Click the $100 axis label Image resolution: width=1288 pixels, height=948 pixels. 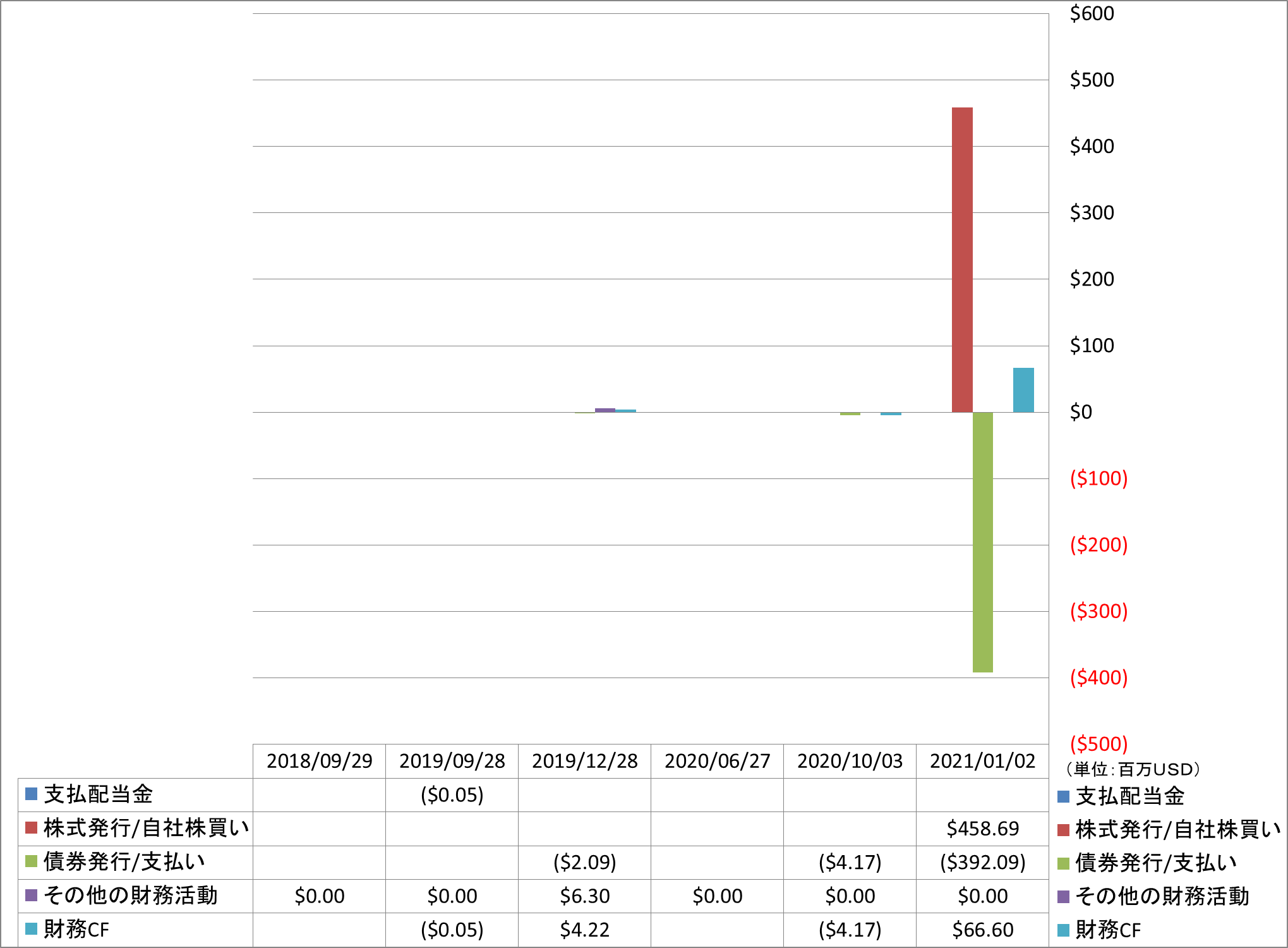(1092, 345)
